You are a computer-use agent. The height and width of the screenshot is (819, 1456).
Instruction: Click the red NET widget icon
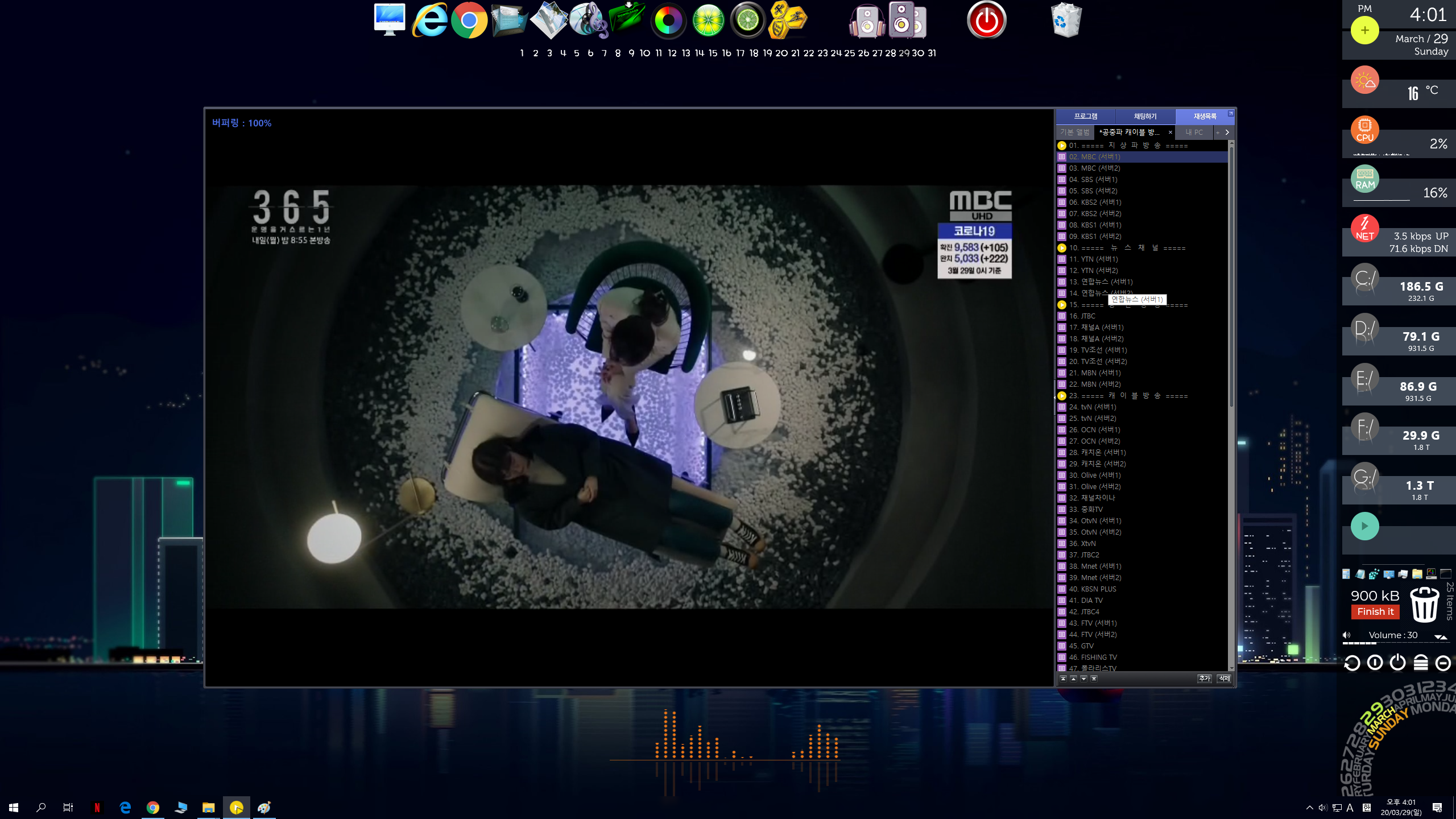[x=1365, y=229]
